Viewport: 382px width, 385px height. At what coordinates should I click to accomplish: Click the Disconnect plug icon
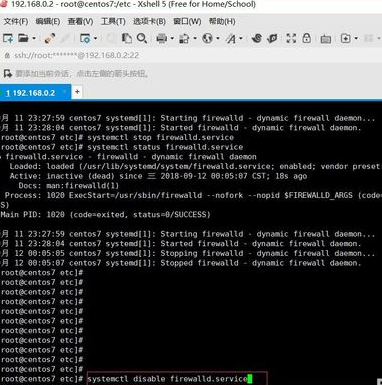50,39
